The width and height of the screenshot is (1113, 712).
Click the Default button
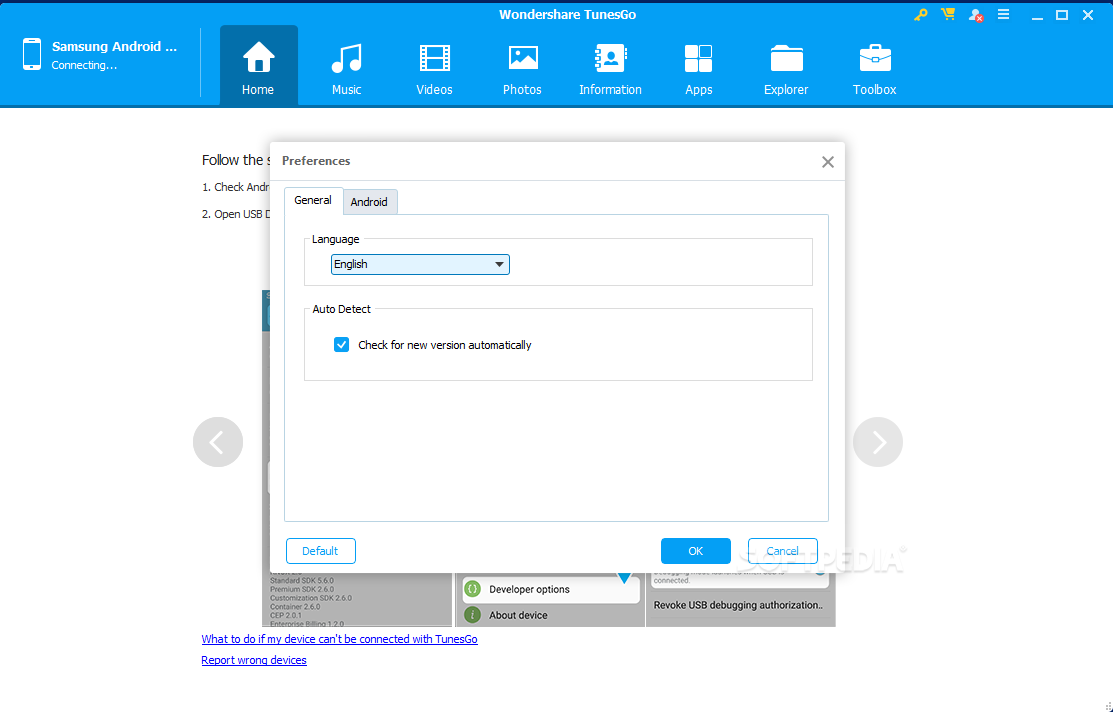point(321,551)
